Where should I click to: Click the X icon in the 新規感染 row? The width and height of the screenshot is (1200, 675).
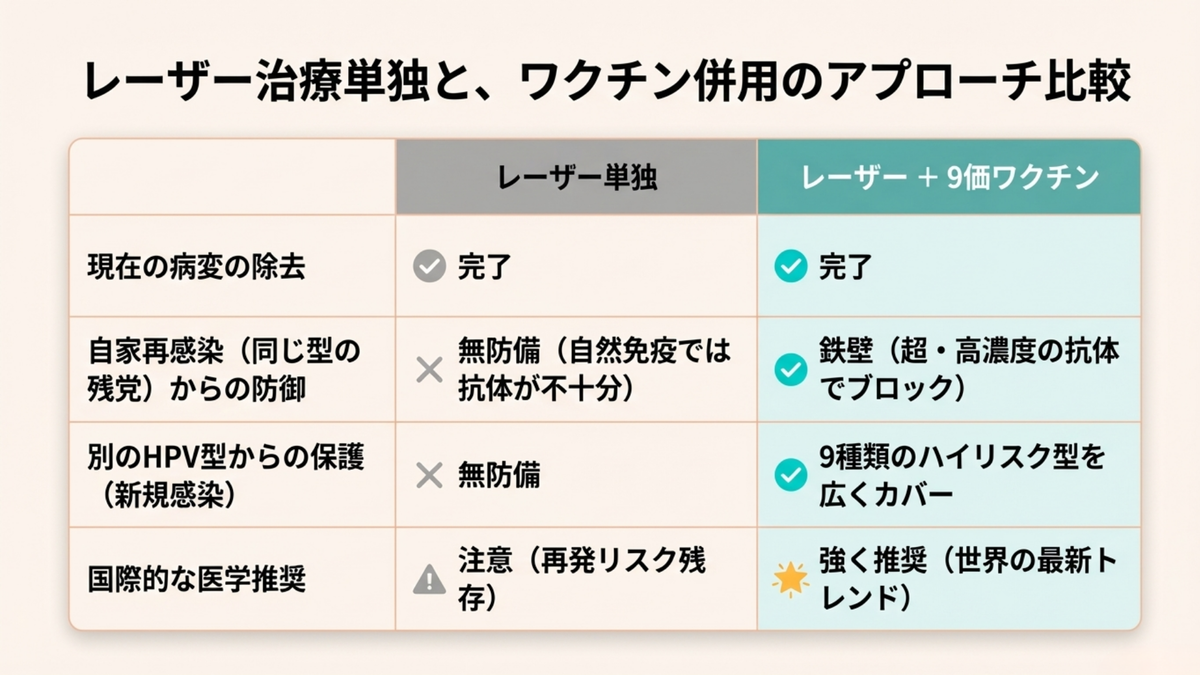[x=429, y=475]
